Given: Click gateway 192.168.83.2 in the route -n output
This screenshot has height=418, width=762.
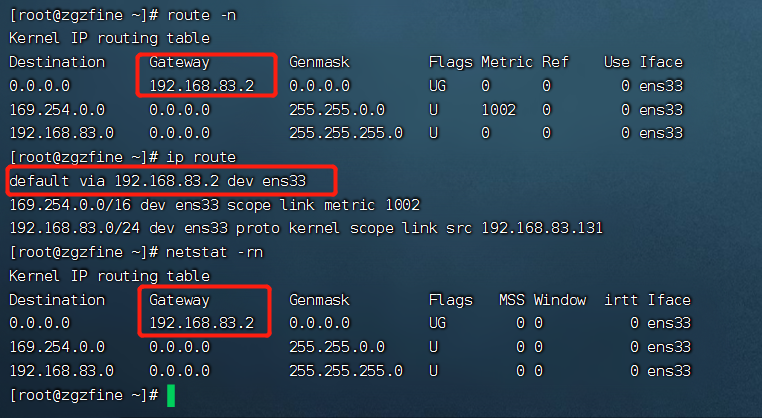Looking at the screenshot, I should pyautogui.click(x=201, y=86).
